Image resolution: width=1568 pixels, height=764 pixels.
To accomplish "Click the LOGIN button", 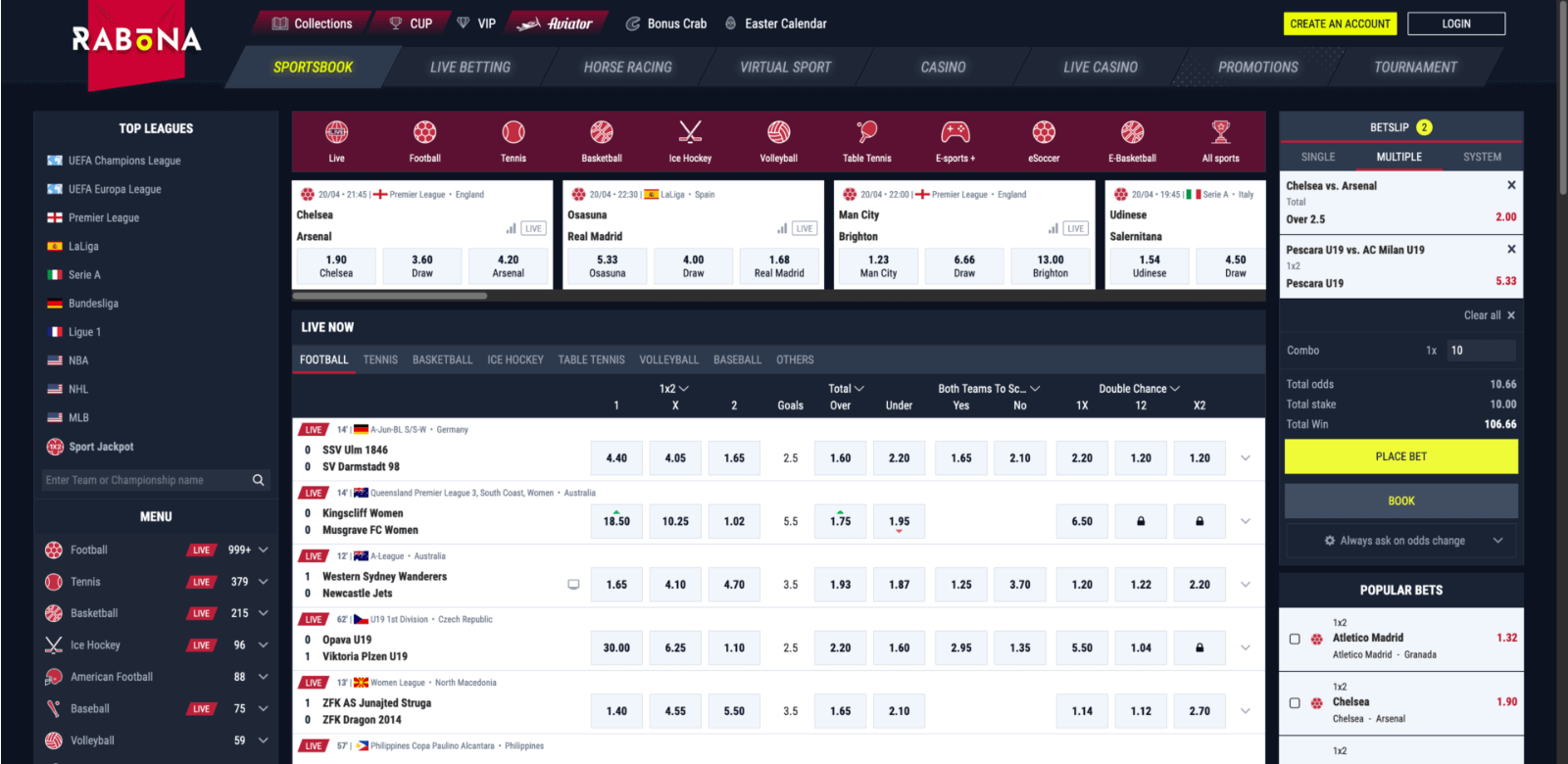I will coord(1456,24).
